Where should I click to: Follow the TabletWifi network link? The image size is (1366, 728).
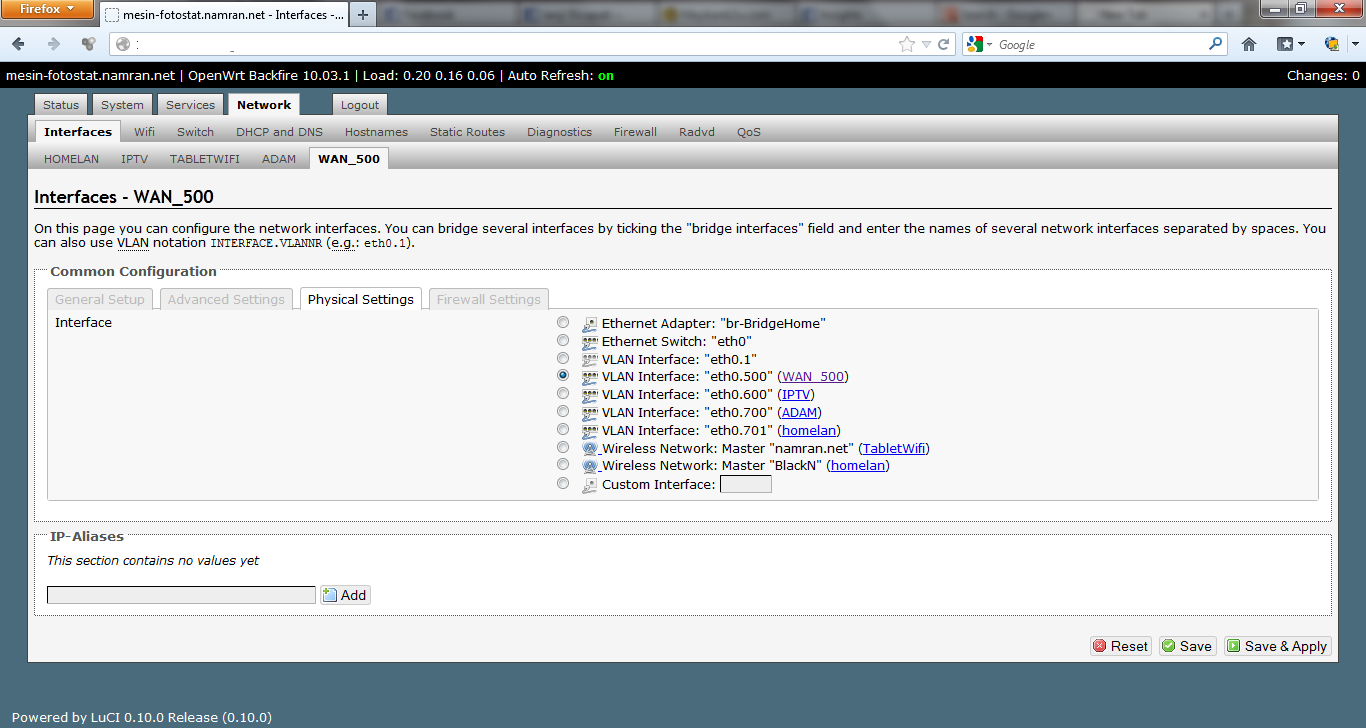pos(894,448)
